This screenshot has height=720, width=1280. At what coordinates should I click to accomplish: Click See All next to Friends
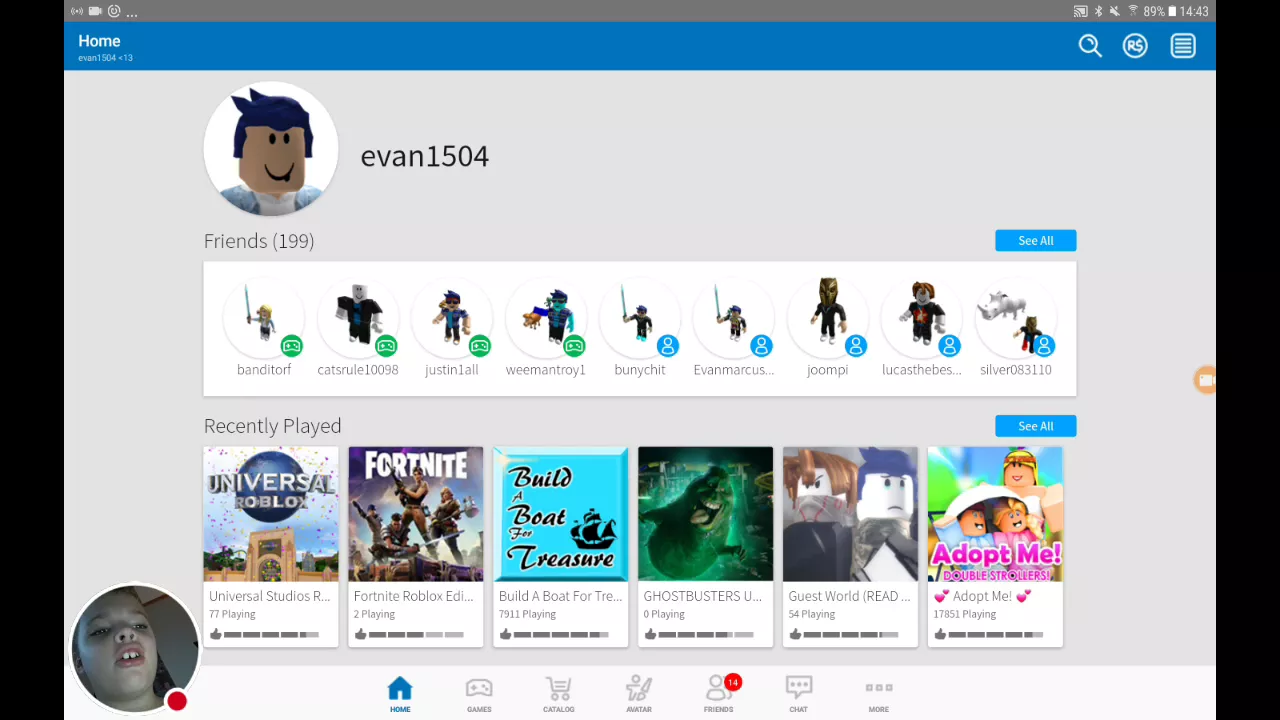1036,241
